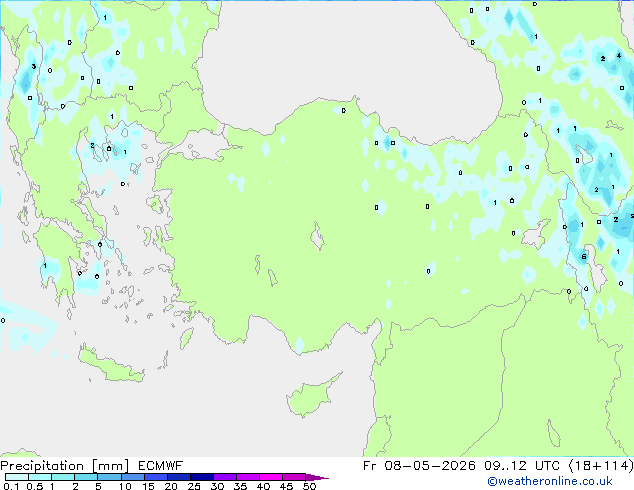
Task: Click the precipitation value '4' on the map
Action: (619, 55)
